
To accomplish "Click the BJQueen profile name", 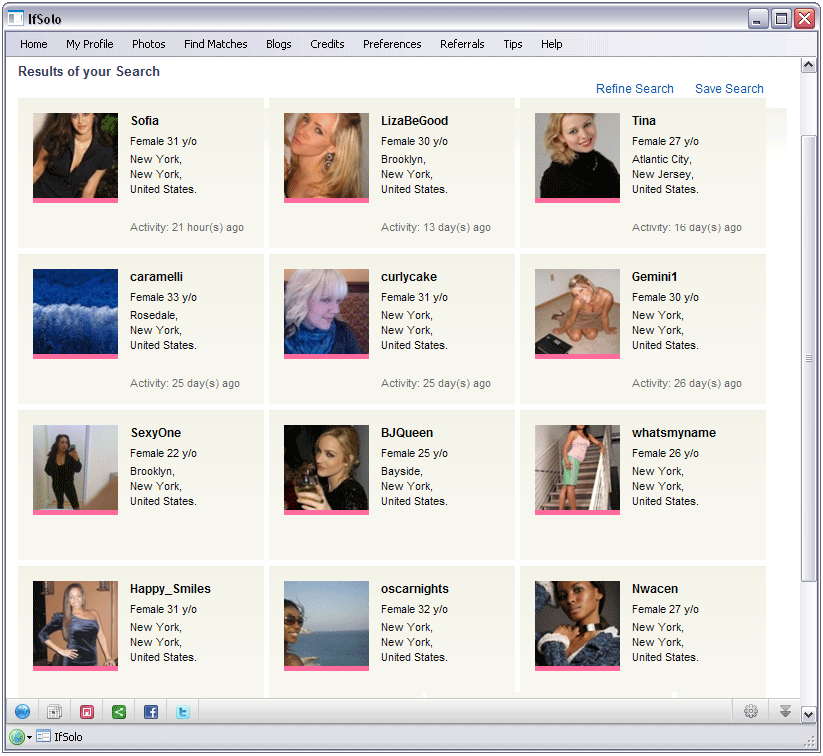I will 407,433.
